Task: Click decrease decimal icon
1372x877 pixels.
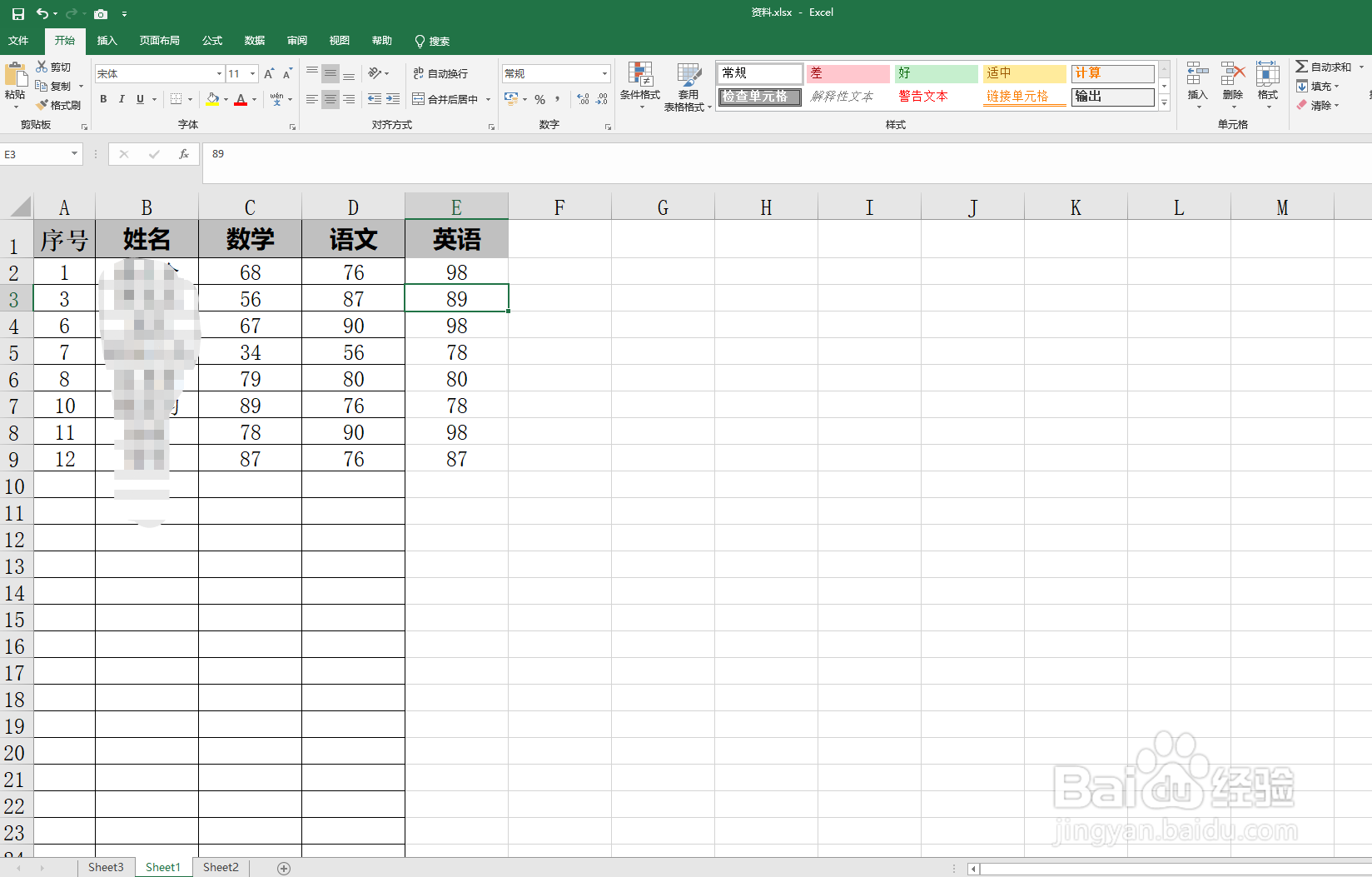Action: click(601, 99)
